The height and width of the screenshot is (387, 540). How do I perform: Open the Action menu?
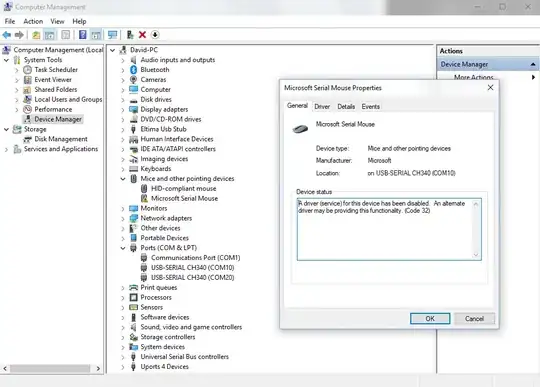[33, 21]
